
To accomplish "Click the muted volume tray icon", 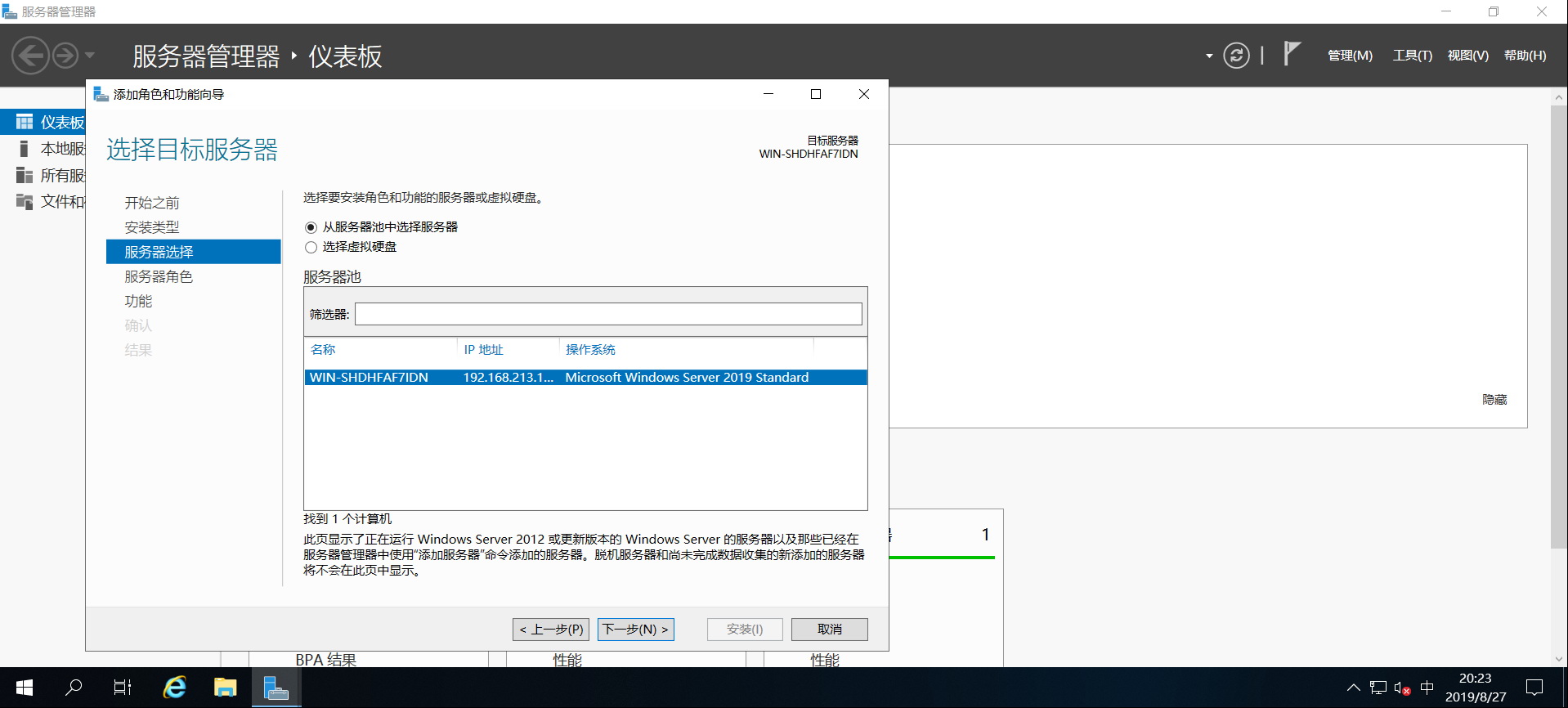I will (1403, 688).
